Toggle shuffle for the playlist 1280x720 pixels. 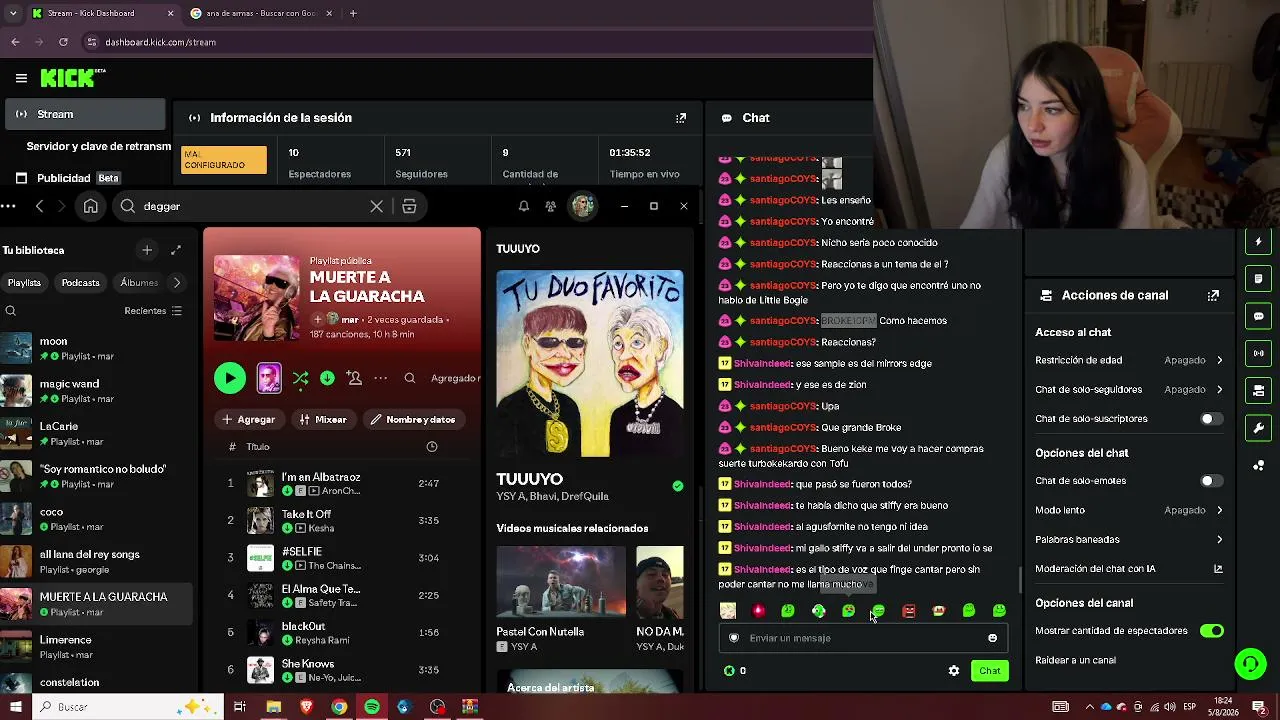(300, 378)
